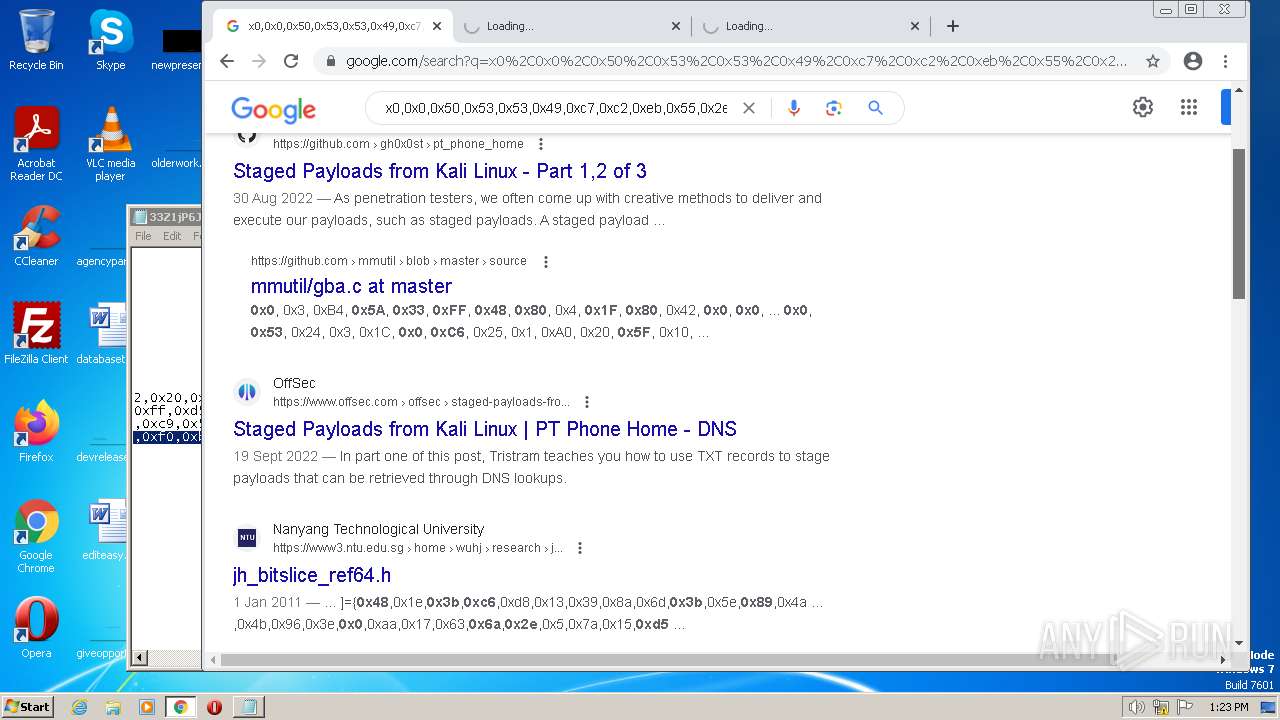Bookmark this page with the star icon
The image size is (1280, 720).
(1153, 61)
